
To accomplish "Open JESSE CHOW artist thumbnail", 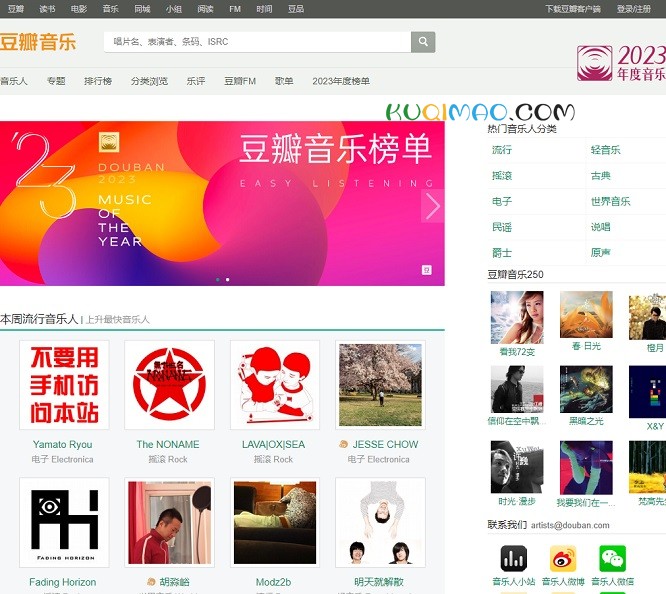I will 380,385.
